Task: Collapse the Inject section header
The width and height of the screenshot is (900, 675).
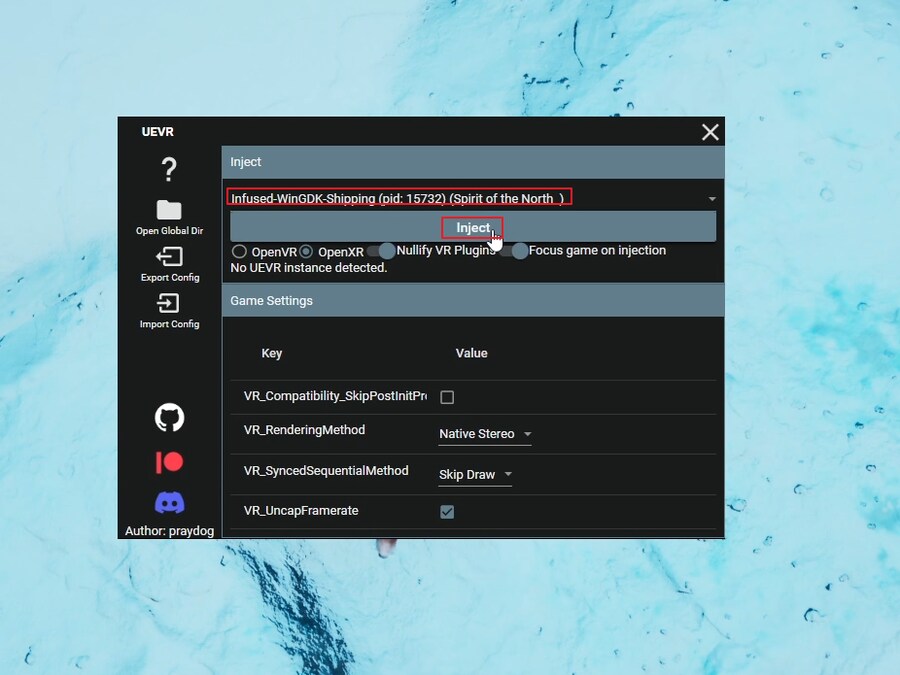Action: [x=472, y=162]
